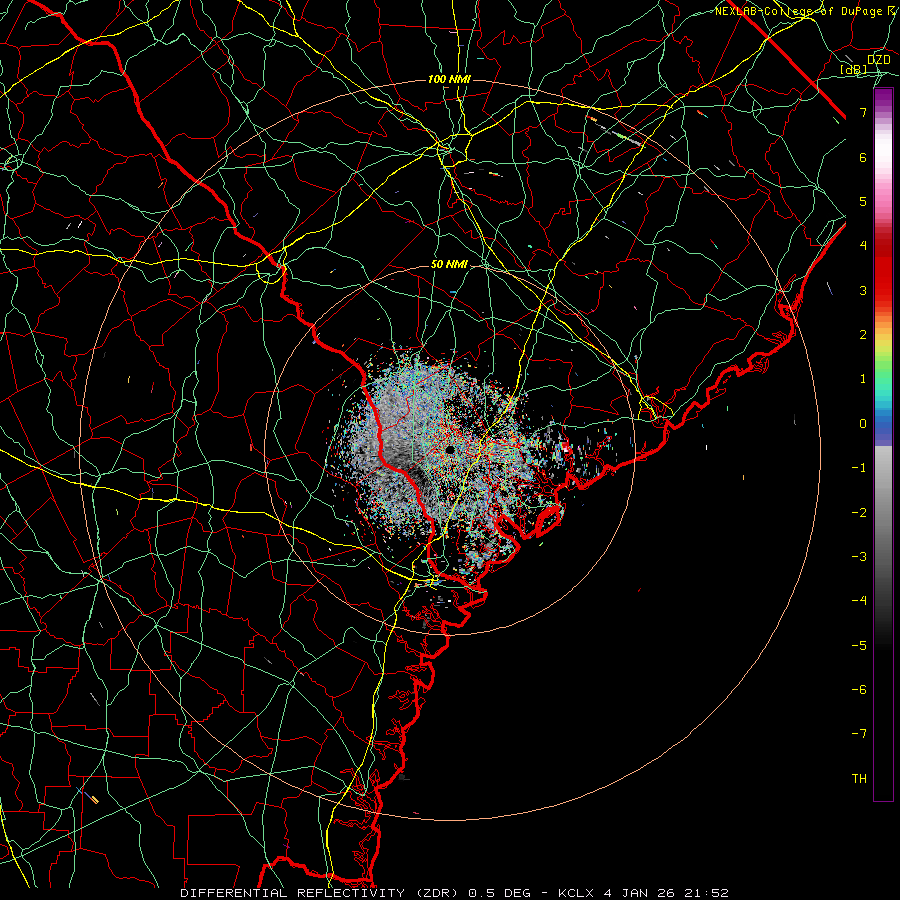Click the 50 NMI range ring label
Image resolution: width=900 pixels, height=900 pixels.
[x=449, y=264]
